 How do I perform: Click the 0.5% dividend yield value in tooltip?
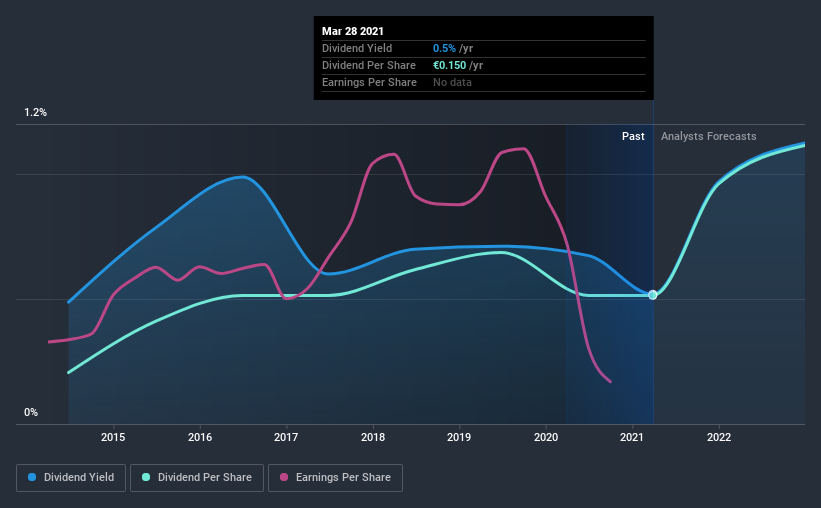[x=445, y=48]
